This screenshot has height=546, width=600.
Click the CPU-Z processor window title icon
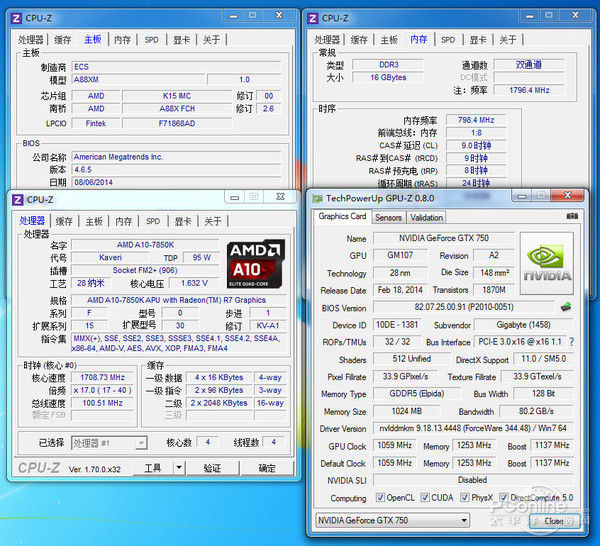tap(17, 199)
